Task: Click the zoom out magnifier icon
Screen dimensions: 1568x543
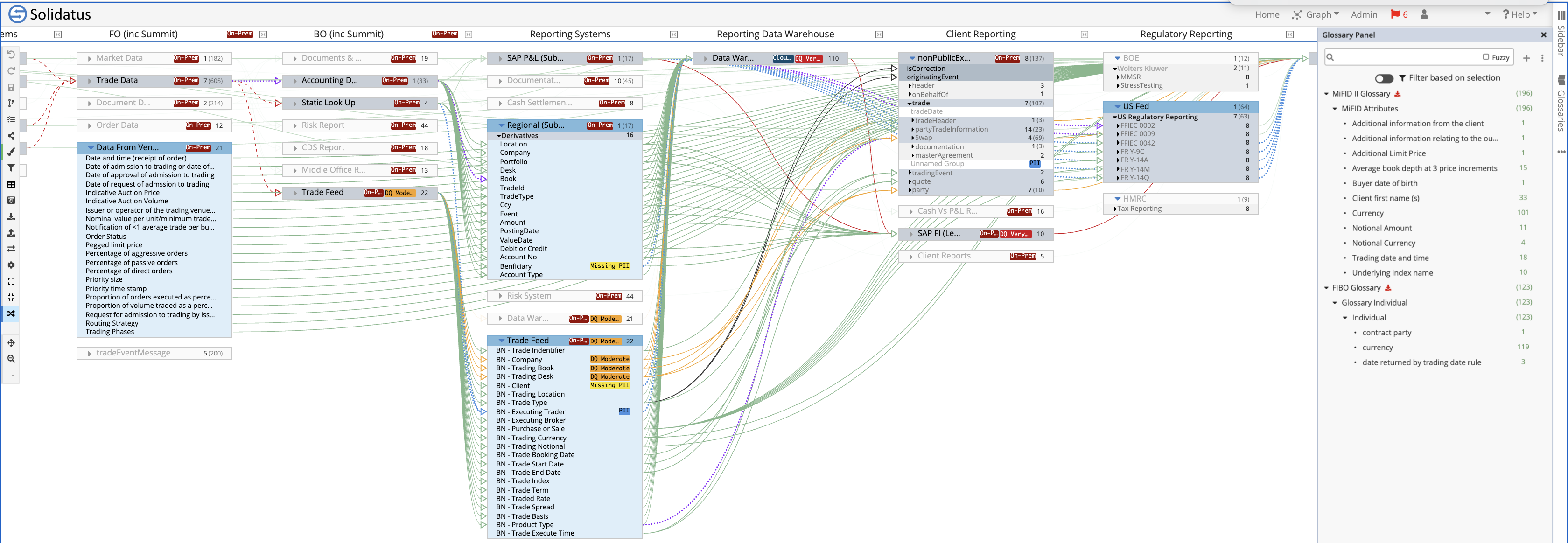Action: (x=11, y=359)
